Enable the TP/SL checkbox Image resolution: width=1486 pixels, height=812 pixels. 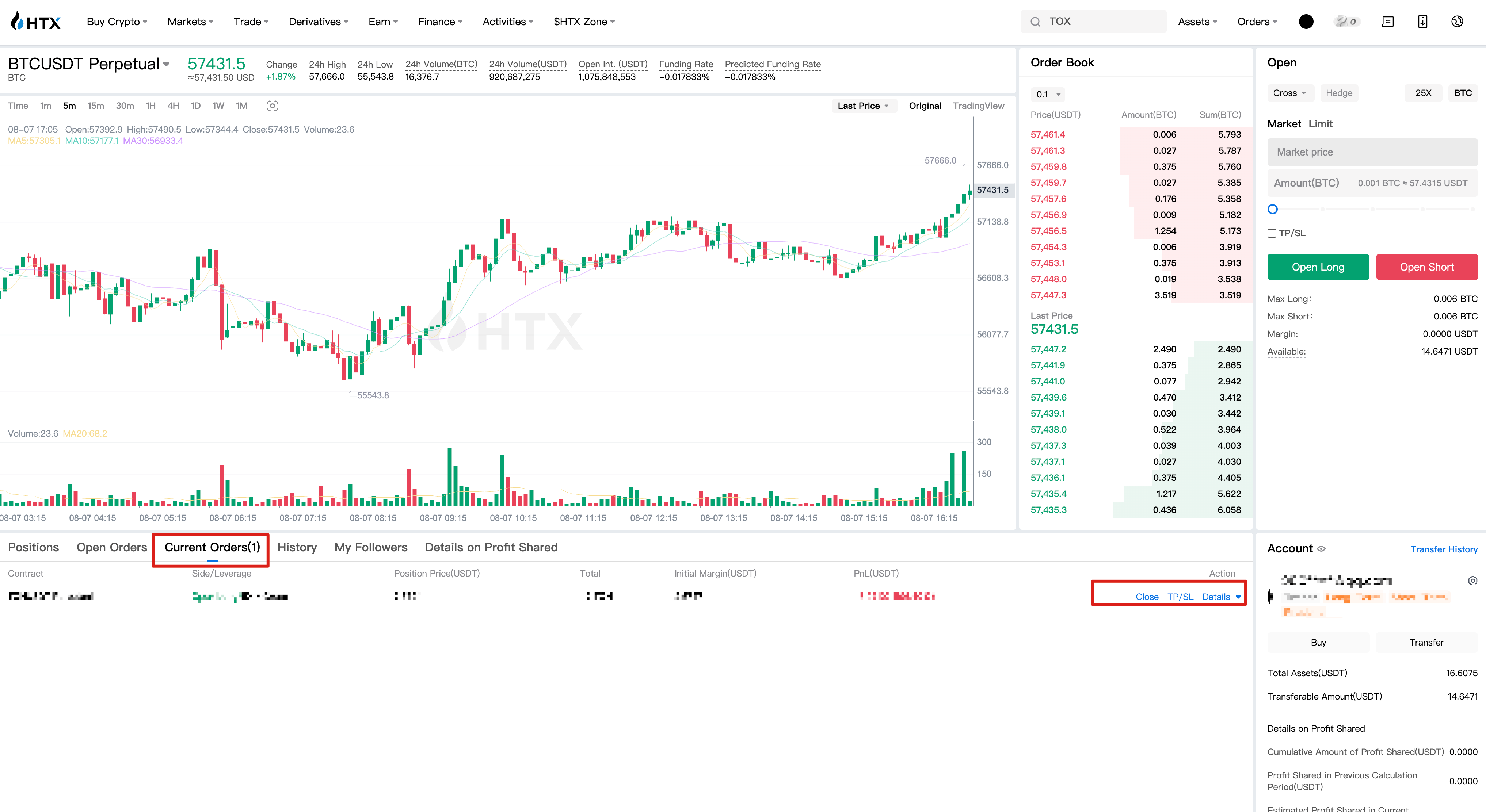(1272, 233)
